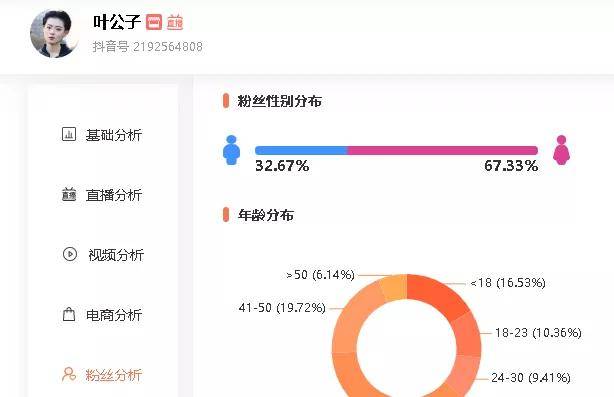Go to 电商分析 section
This screenshot has width=614, height=397.
103,314
